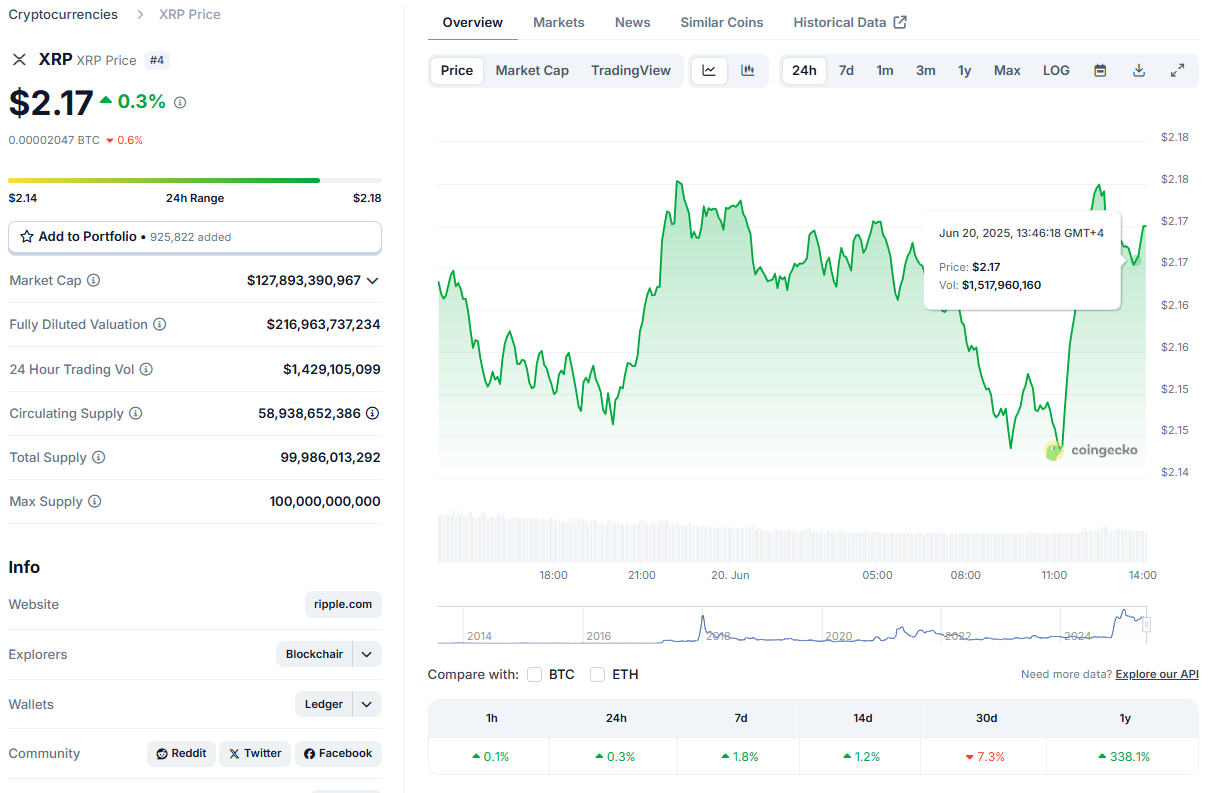The width and height of the screenshot is (1220, 793).
Task: Open the Similar Coins tab
Action: pos(722,22)
